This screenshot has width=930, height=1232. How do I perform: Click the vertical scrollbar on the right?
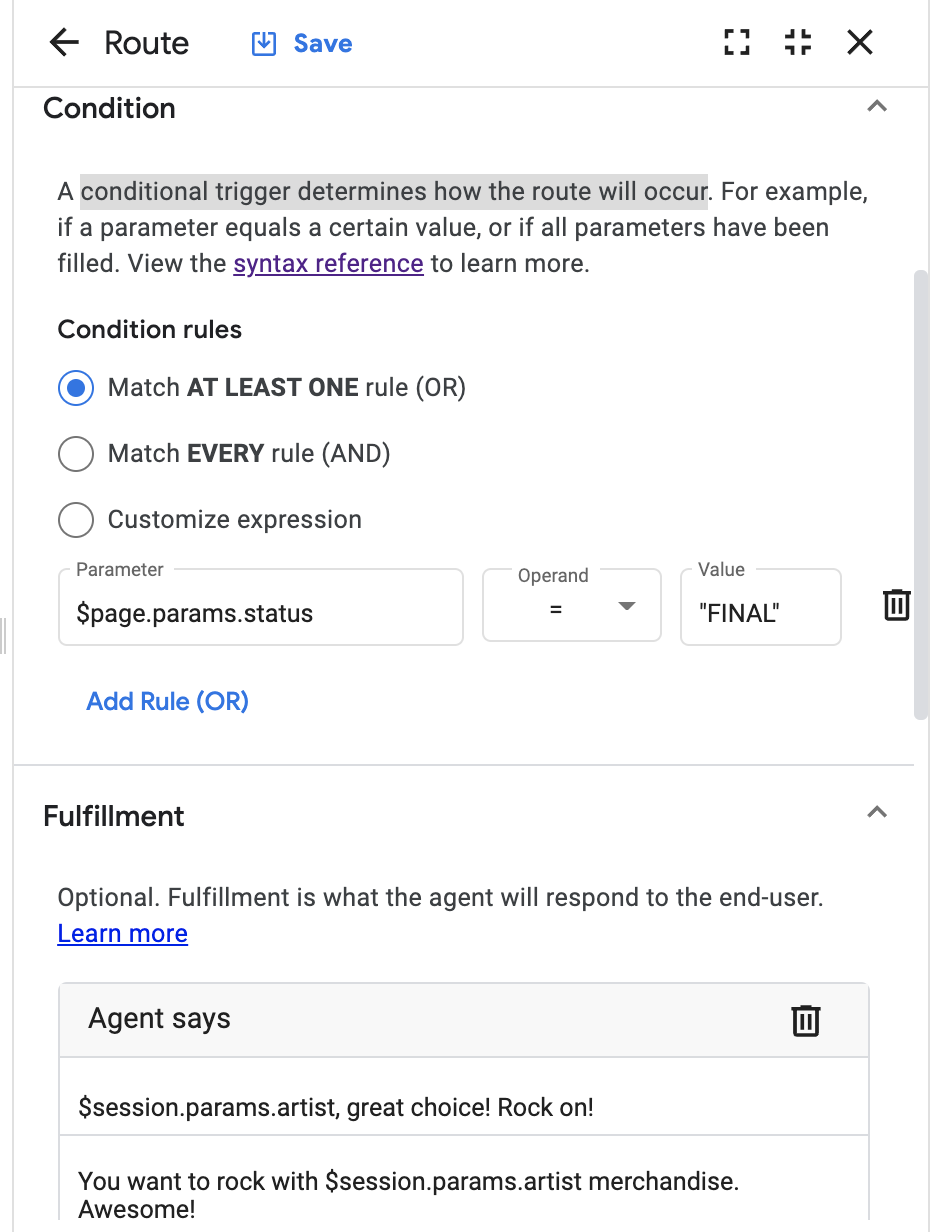coord(921,494)
